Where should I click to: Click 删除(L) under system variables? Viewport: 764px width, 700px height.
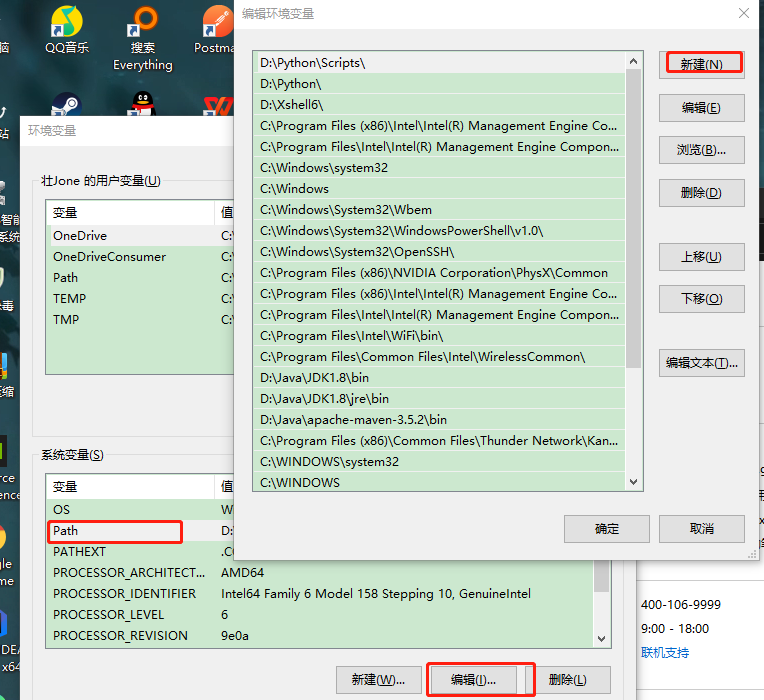[x=568, y=680]
